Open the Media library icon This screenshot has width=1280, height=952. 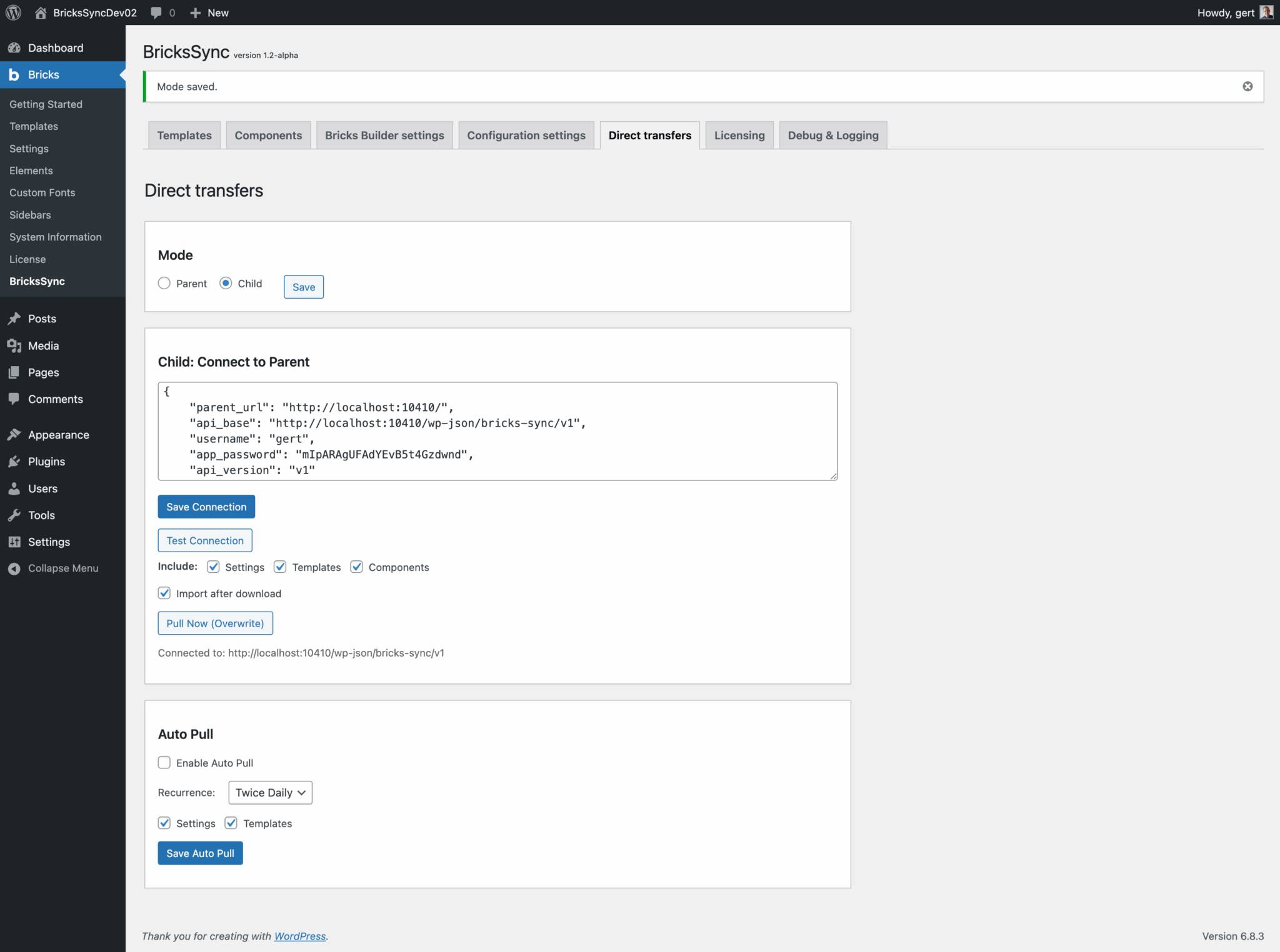[14, 345]
